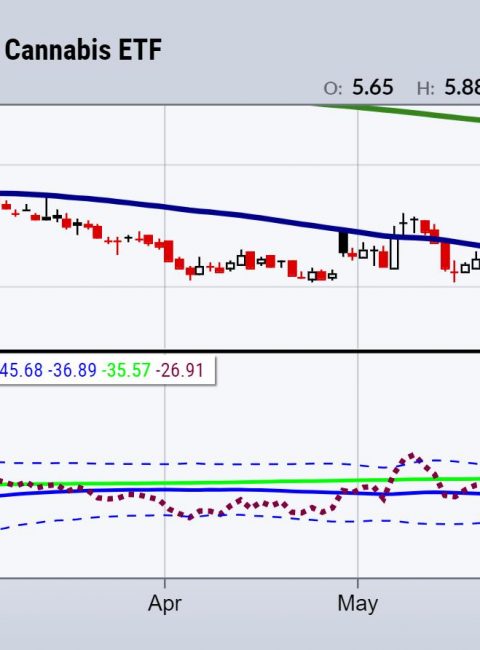Click the Cannabis ETF chart title
This screenshot has height=650, width=480.
point(83,50)
